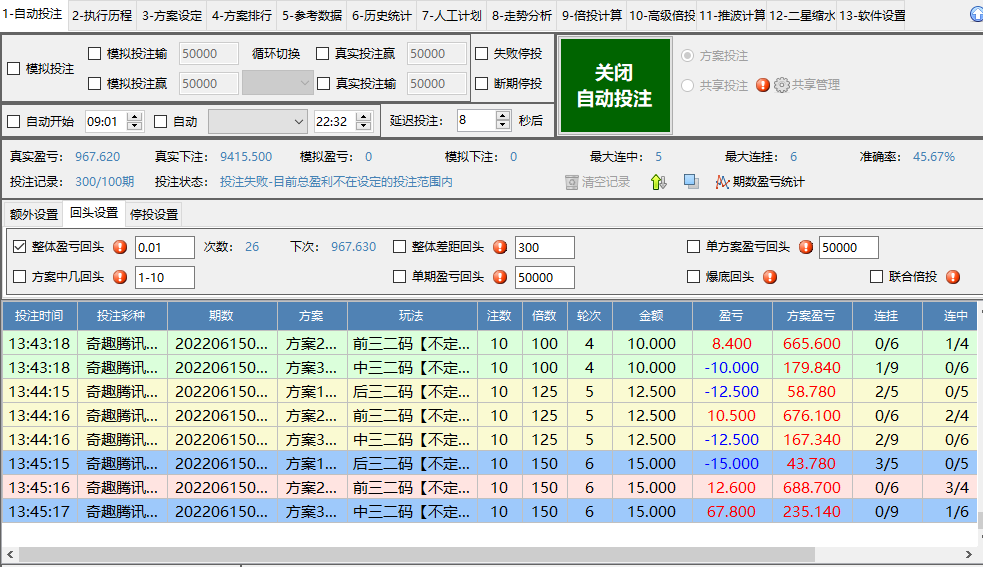Switch to 额外设置 sub-tab
The image size is (983, 567).
click(x=34, y=215)
